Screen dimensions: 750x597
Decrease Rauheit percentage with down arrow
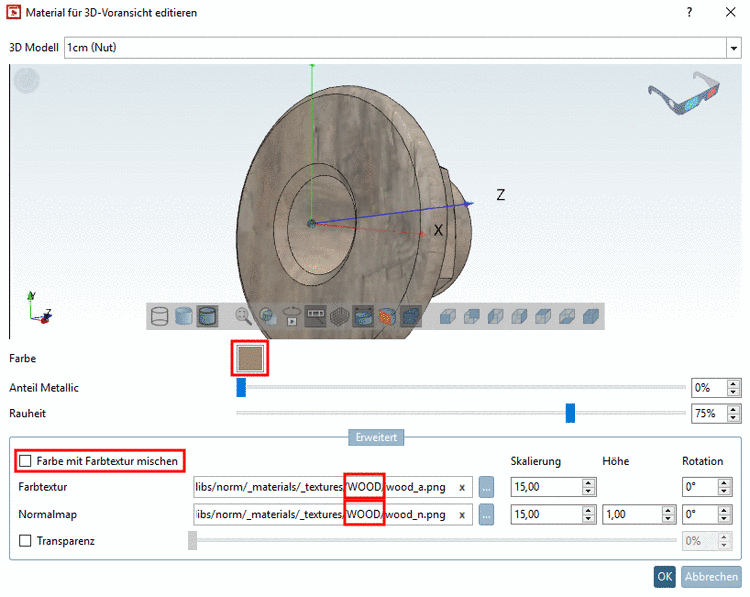(x=733, y=417)
